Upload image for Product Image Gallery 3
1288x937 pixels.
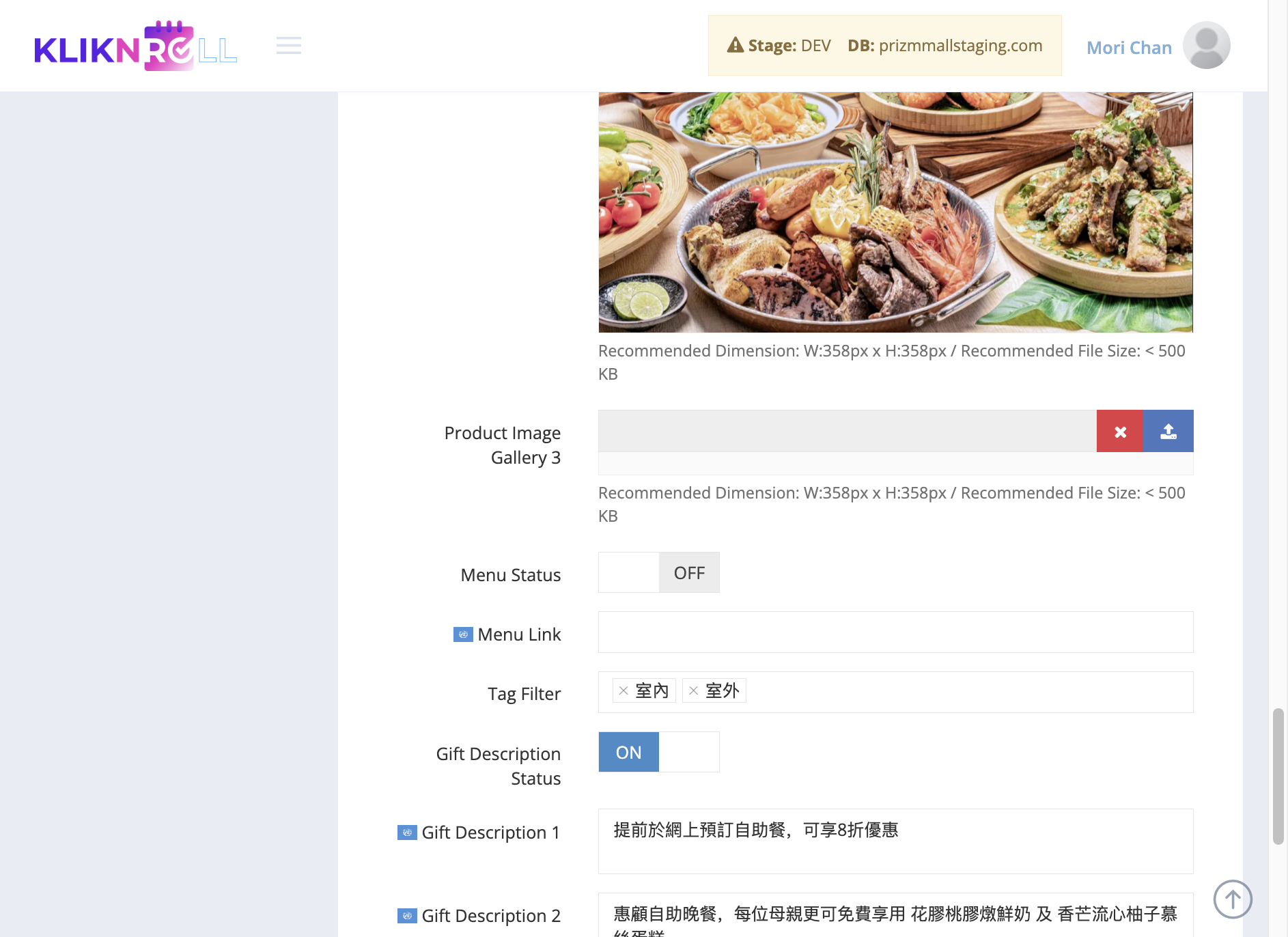point(1168,431)
